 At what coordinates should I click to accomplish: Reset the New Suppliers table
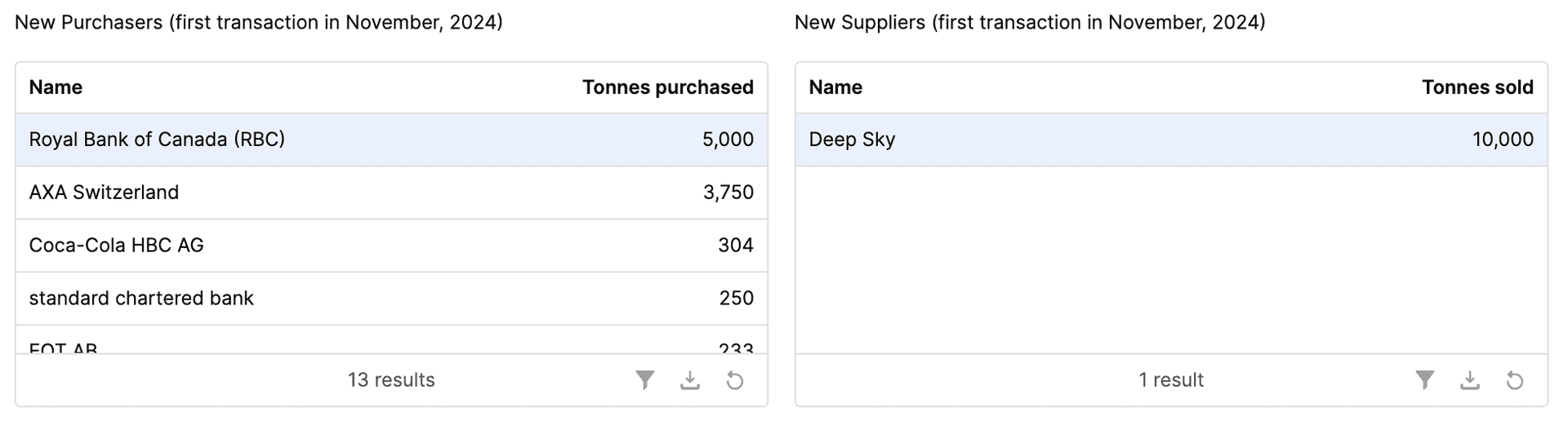pyautogui.click(x=1515, y=380)
